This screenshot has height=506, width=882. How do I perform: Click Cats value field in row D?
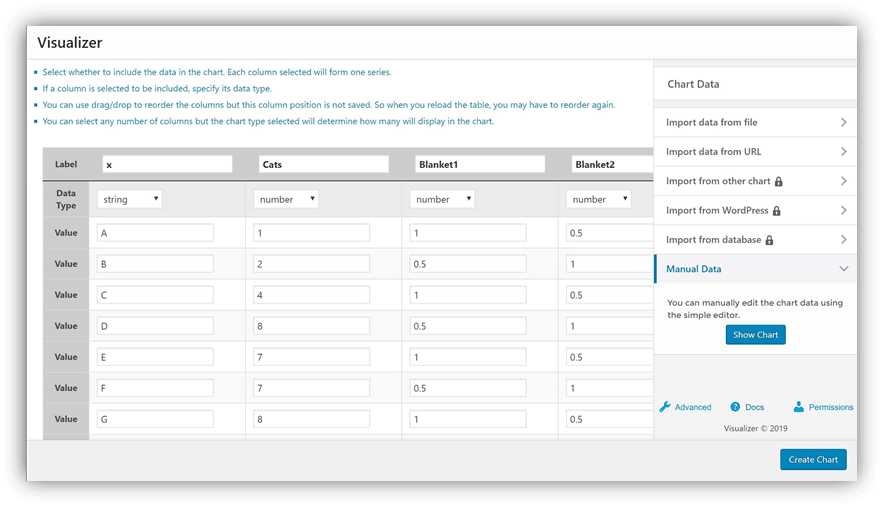[311, 326]
